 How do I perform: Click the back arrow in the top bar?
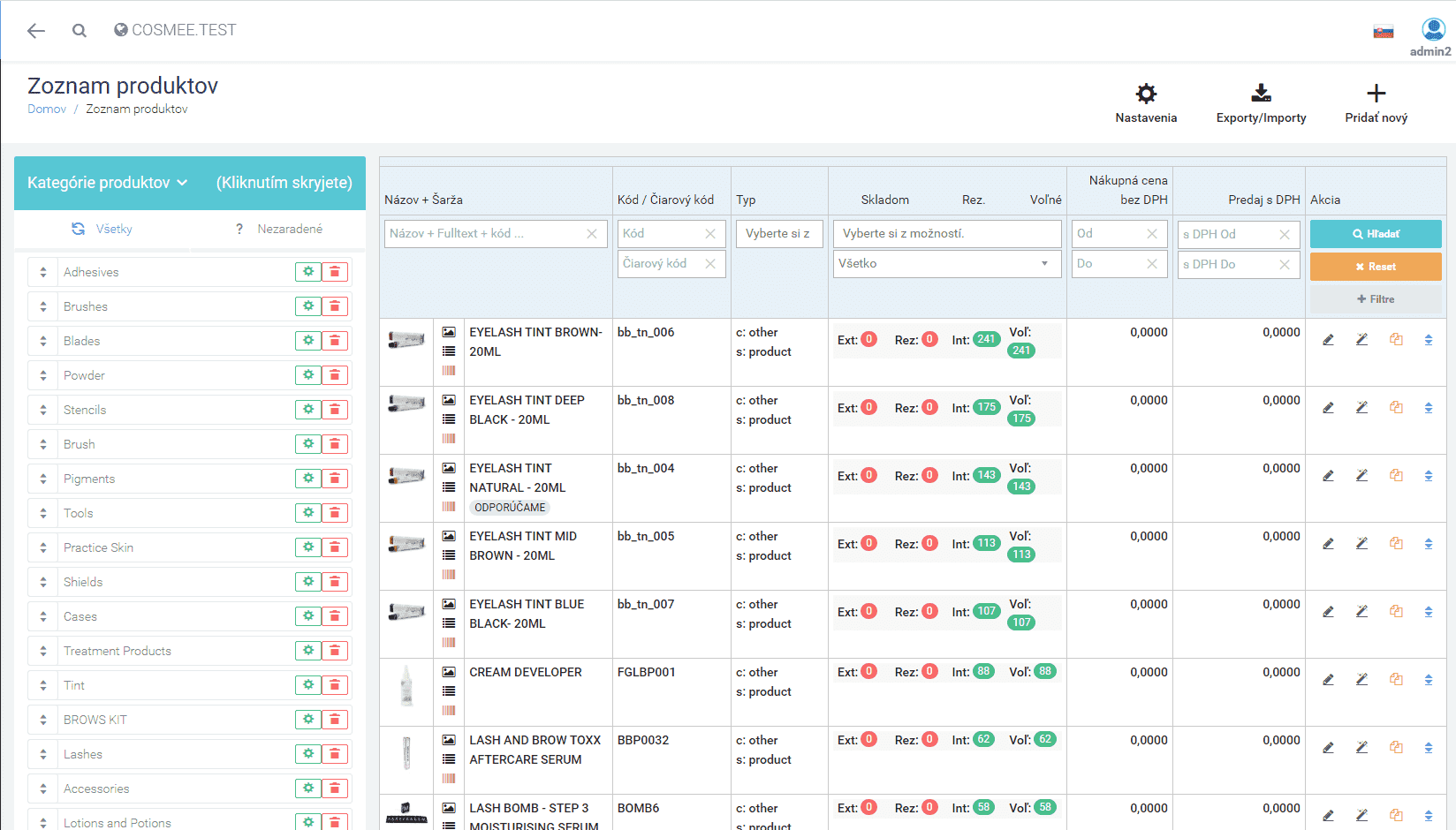tap(35, 31)
